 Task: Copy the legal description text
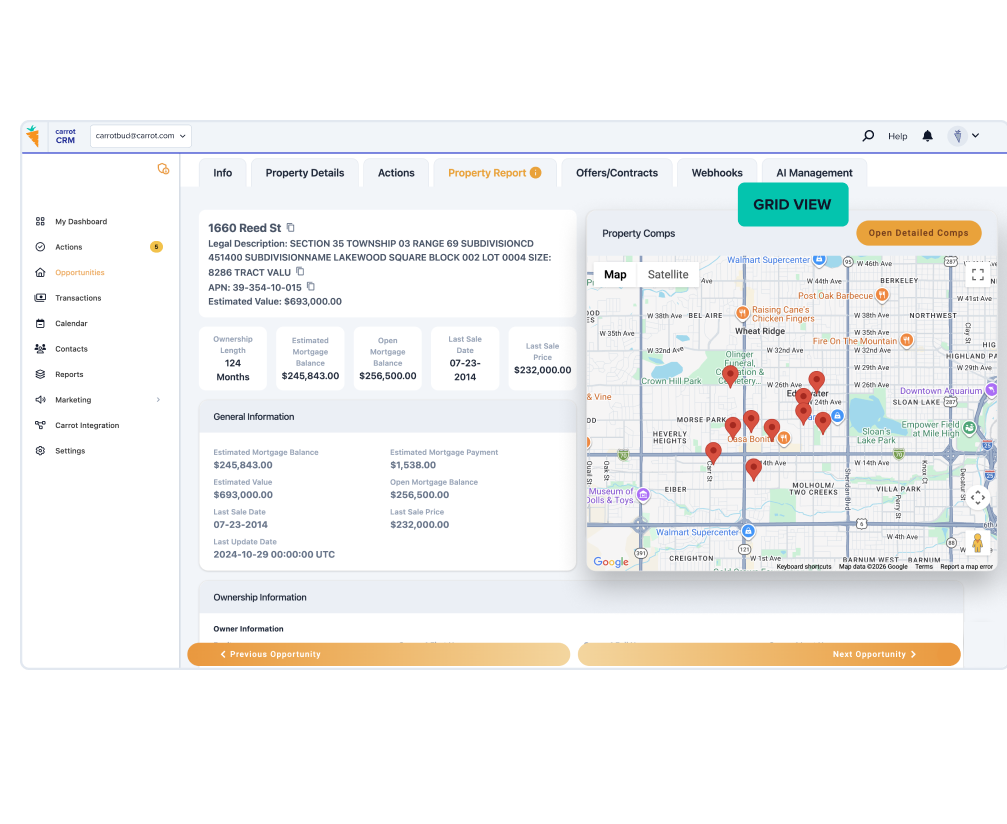(x=300, y=272)
